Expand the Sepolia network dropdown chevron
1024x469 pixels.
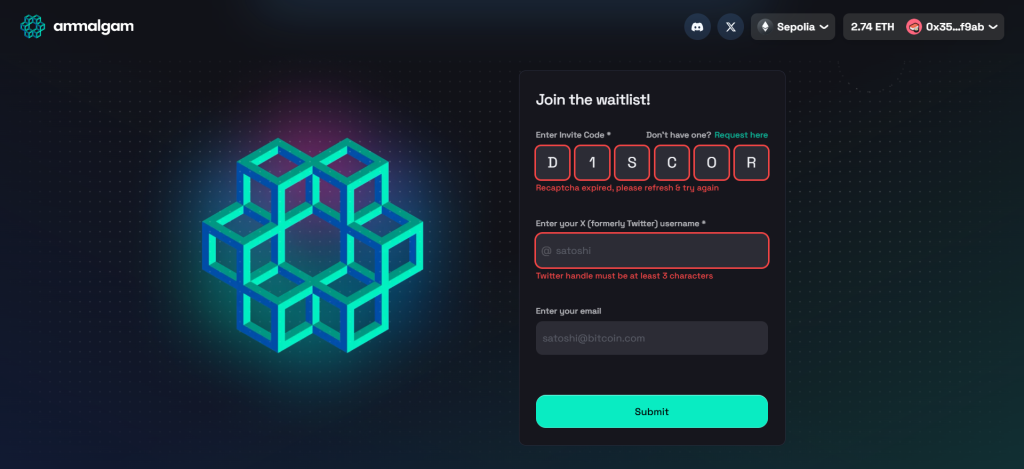[x=824, y=27]
